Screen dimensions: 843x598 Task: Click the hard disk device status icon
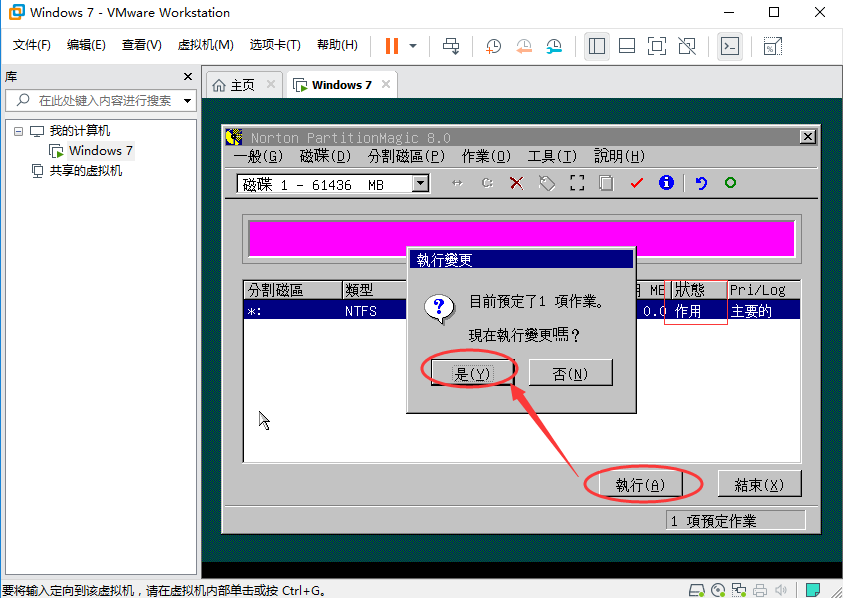[x=697, y=590]
